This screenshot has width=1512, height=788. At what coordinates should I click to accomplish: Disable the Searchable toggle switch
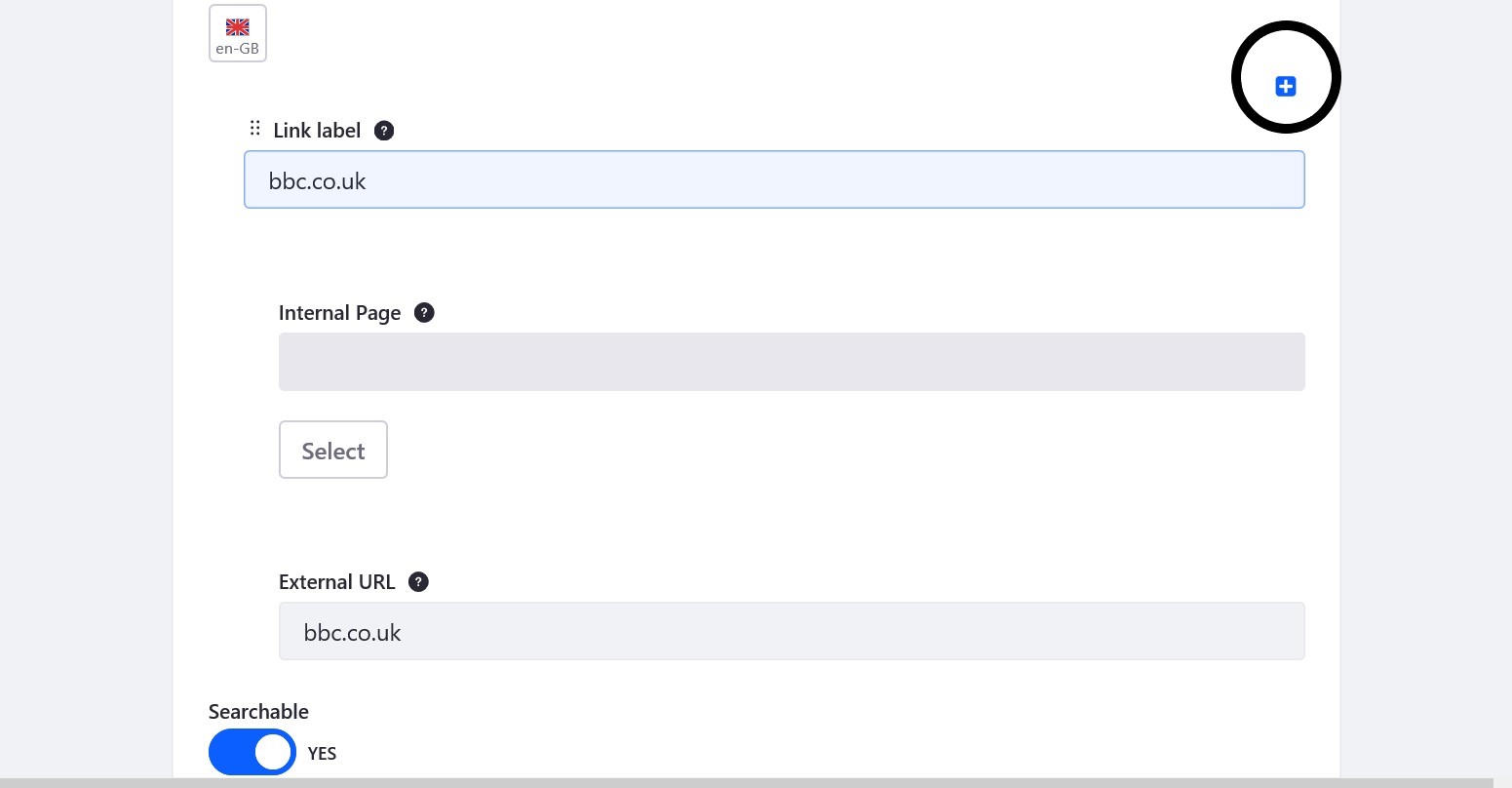252,752
